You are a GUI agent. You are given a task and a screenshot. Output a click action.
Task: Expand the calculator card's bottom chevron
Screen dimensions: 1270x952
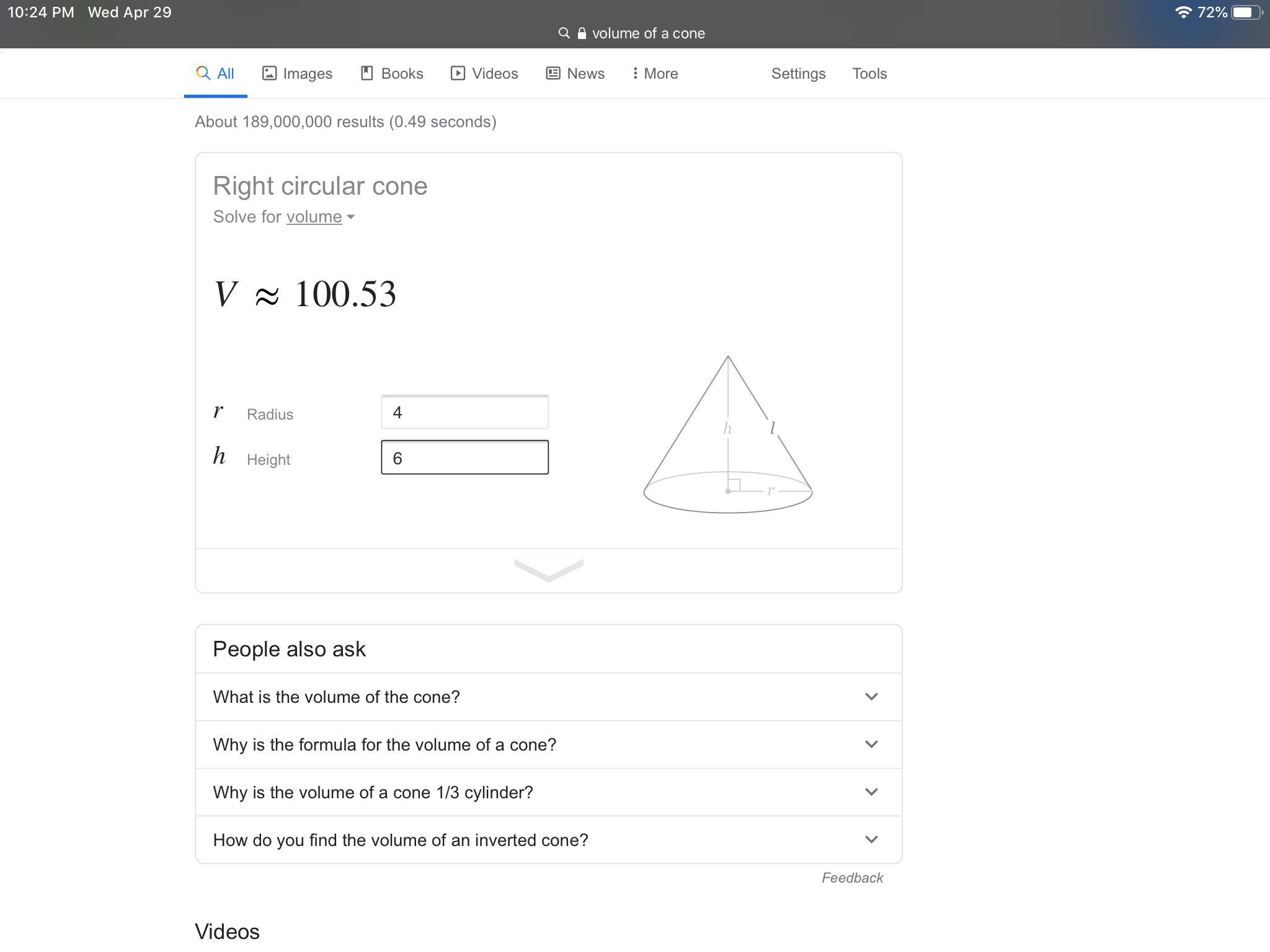(x=549, y=570)
